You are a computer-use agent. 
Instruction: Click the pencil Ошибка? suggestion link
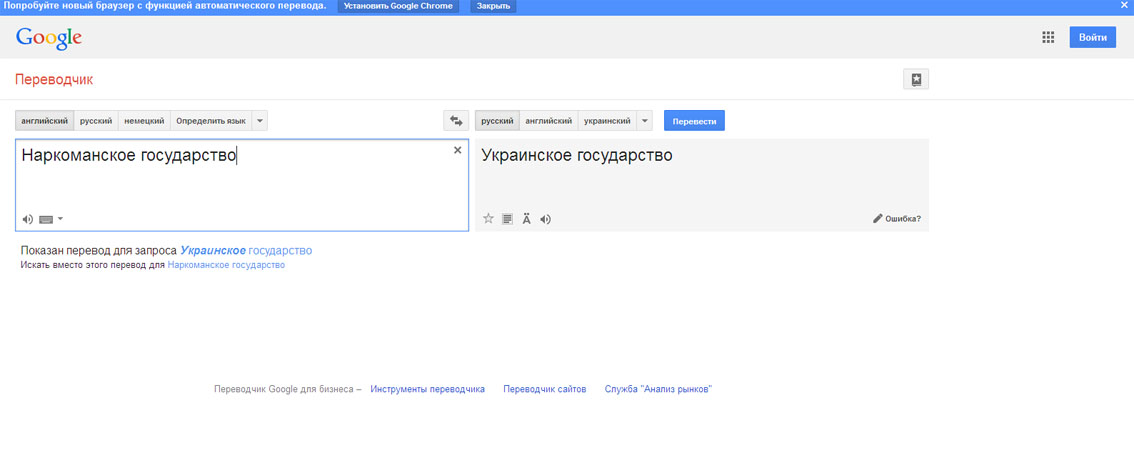tap(897, 218)
